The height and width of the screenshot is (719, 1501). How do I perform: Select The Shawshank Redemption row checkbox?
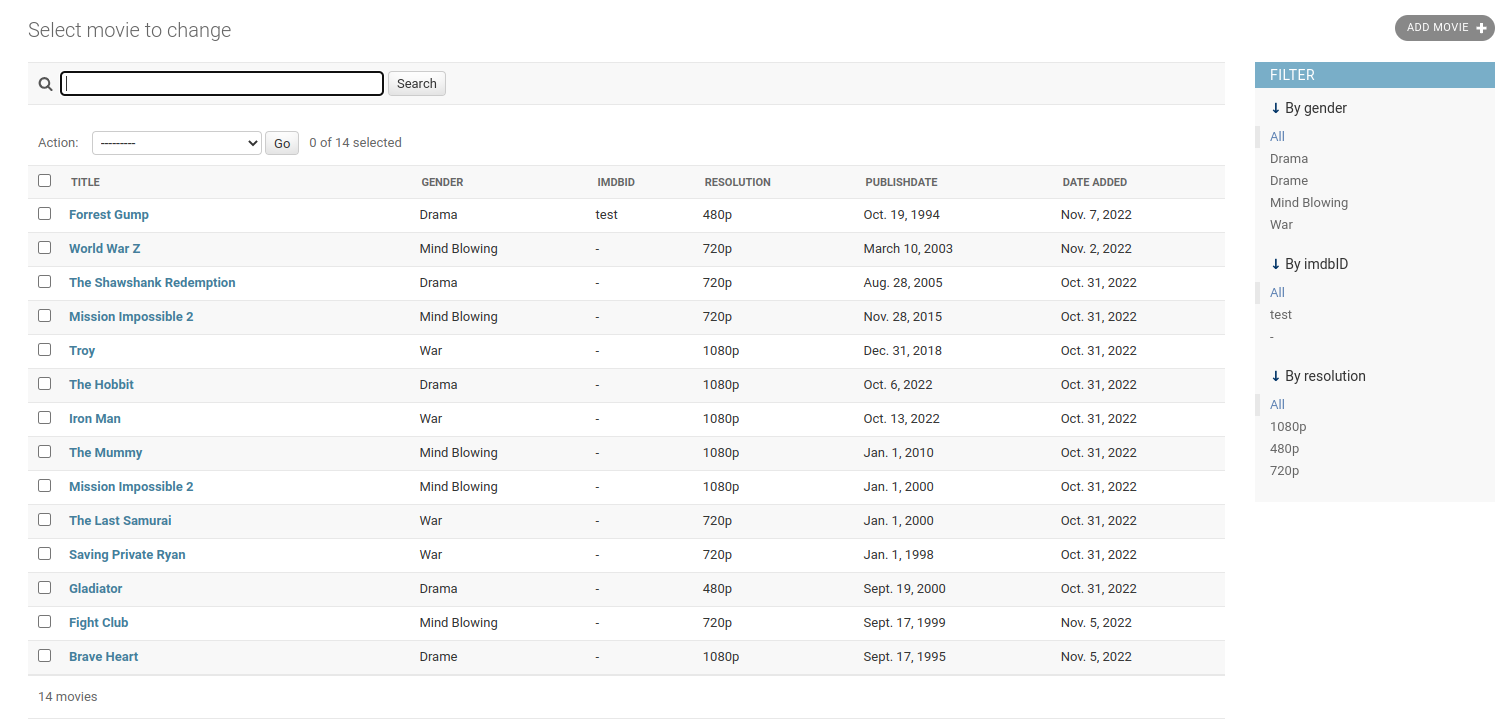(44, 282)
